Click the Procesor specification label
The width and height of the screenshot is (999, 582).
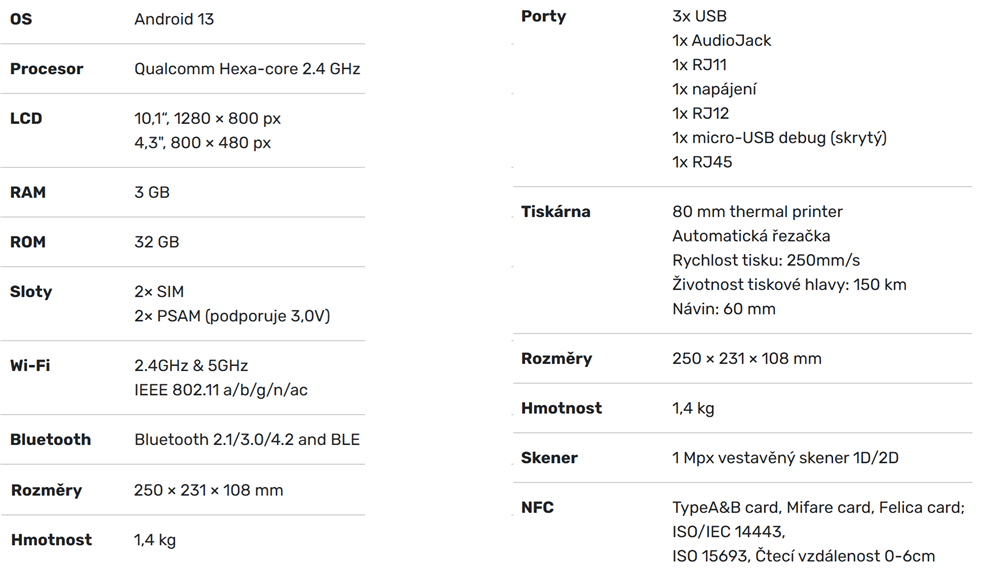click(x=46, y=69)
